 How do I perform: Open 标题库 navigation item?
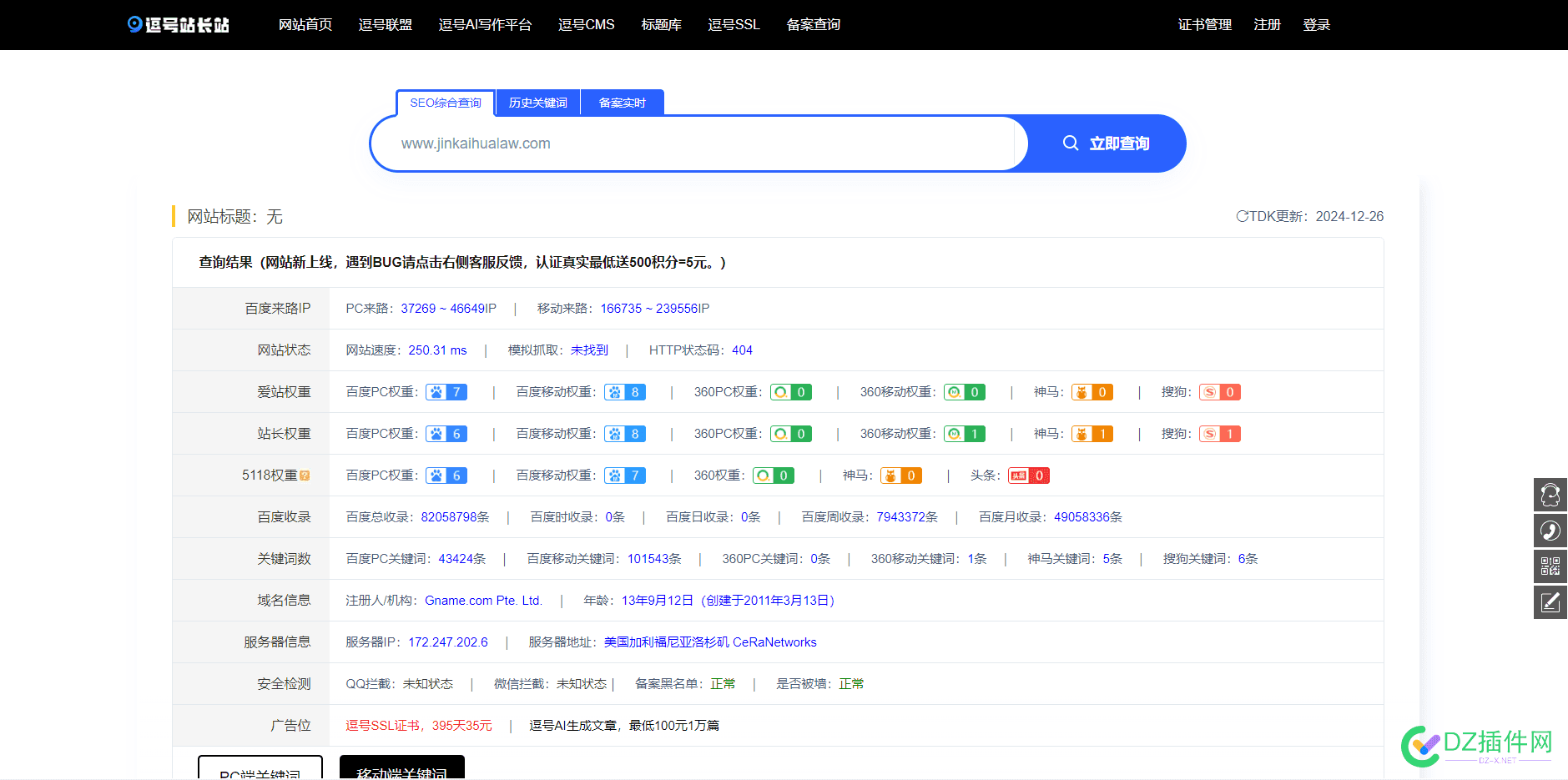point(662,25)
